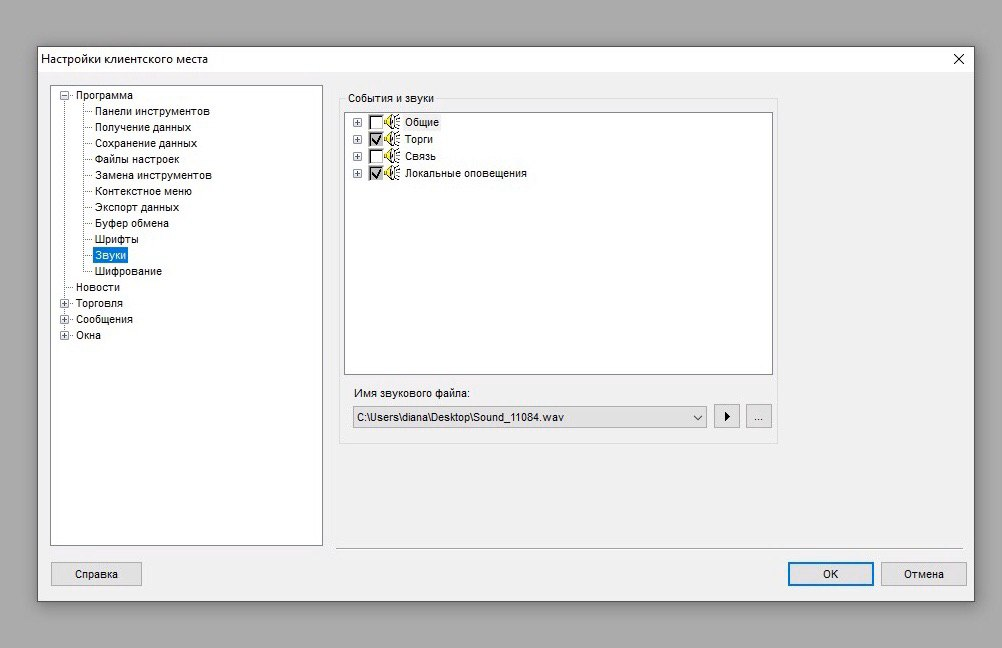The width and height of the screenshot is (1002, 648).
Task: Expand the Сообщения tree node
Action: click(65, 320)
